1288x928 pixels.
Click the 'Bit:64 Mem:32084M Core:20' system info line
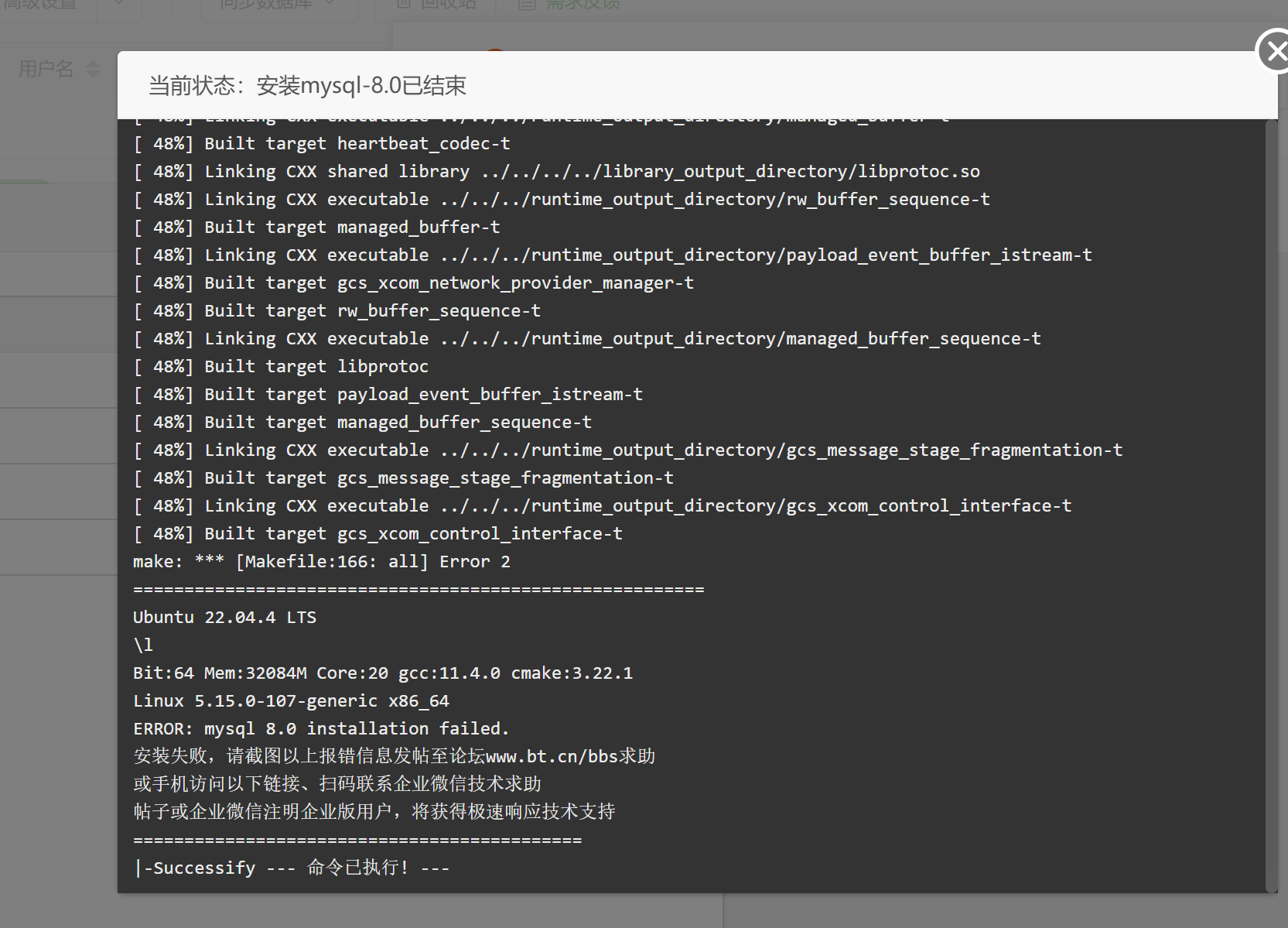point(383,673)
